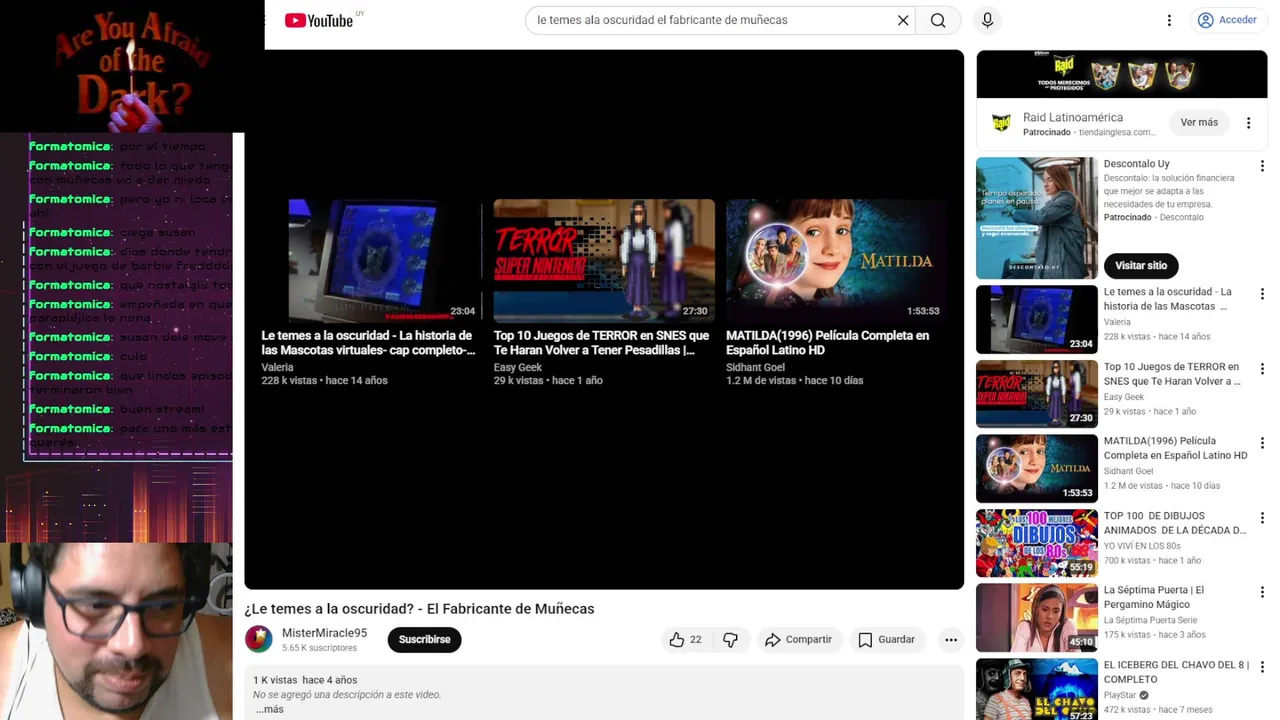Start voice search with microphone icon
Viewport: 1280px width, 720px height.
tap(988, 20)
